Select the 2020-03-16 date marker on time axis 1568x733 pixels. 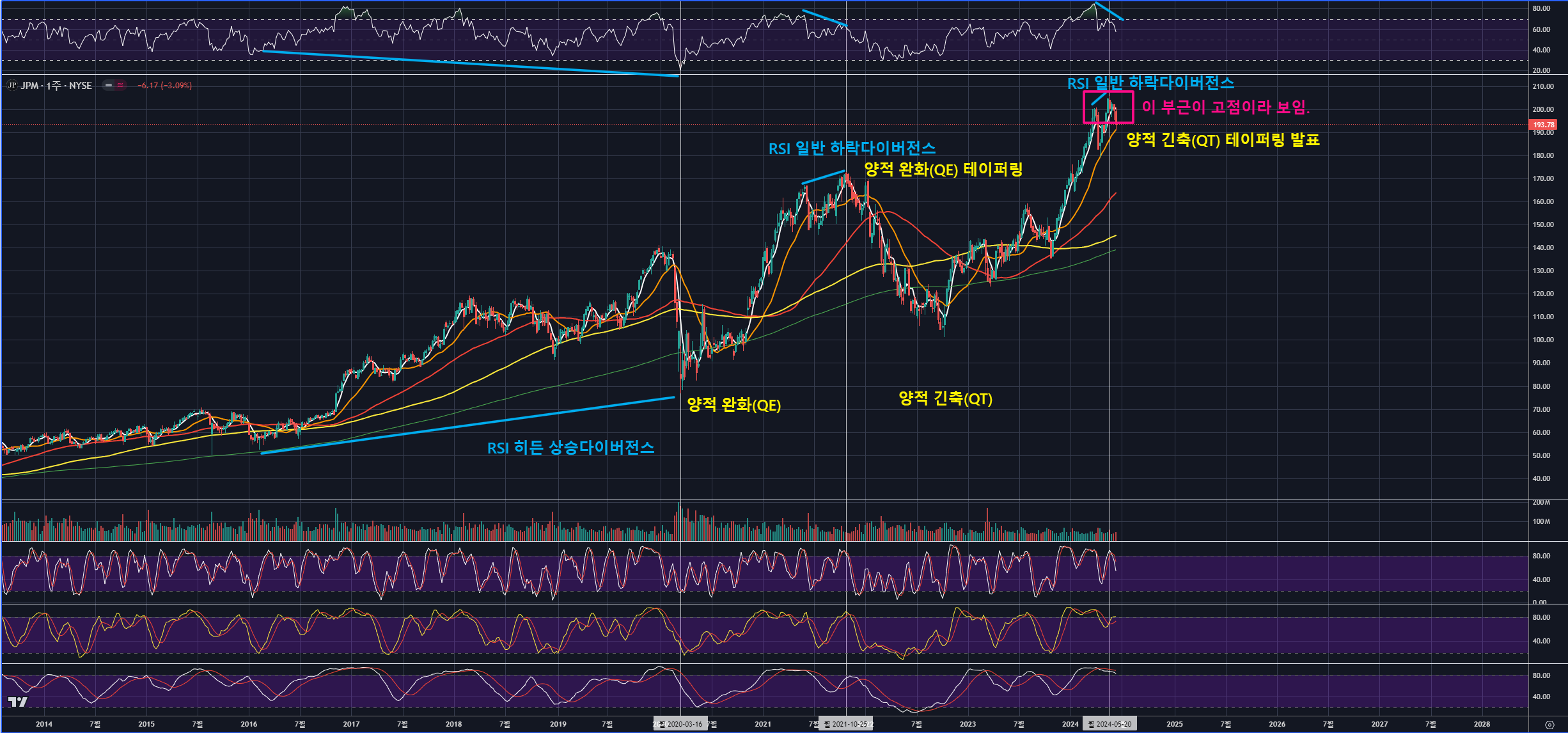pos(683,724)
